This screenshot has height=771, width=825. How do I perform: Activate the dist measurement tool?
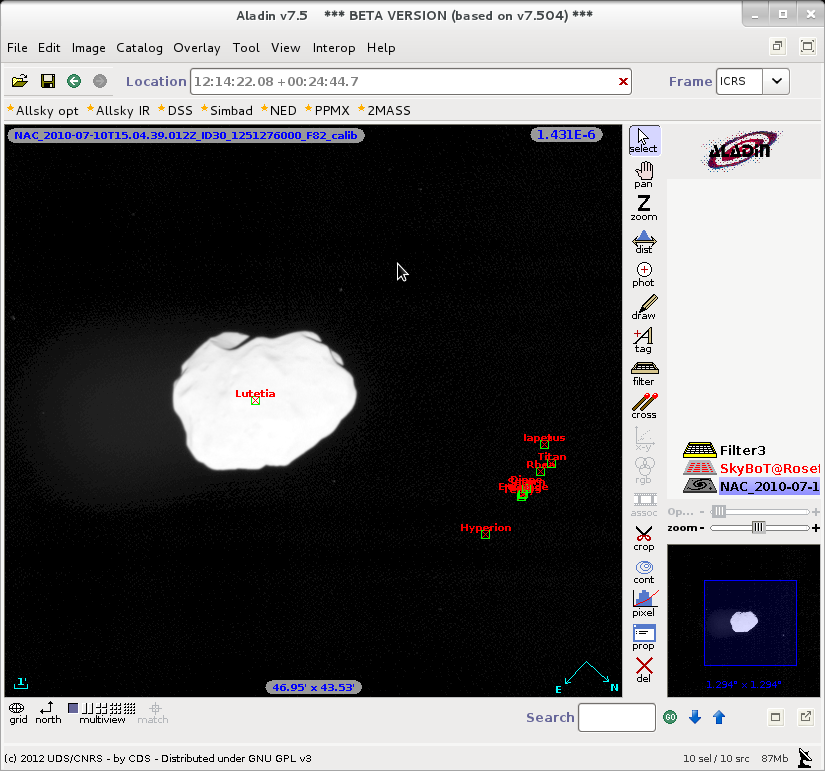point(644,241)
